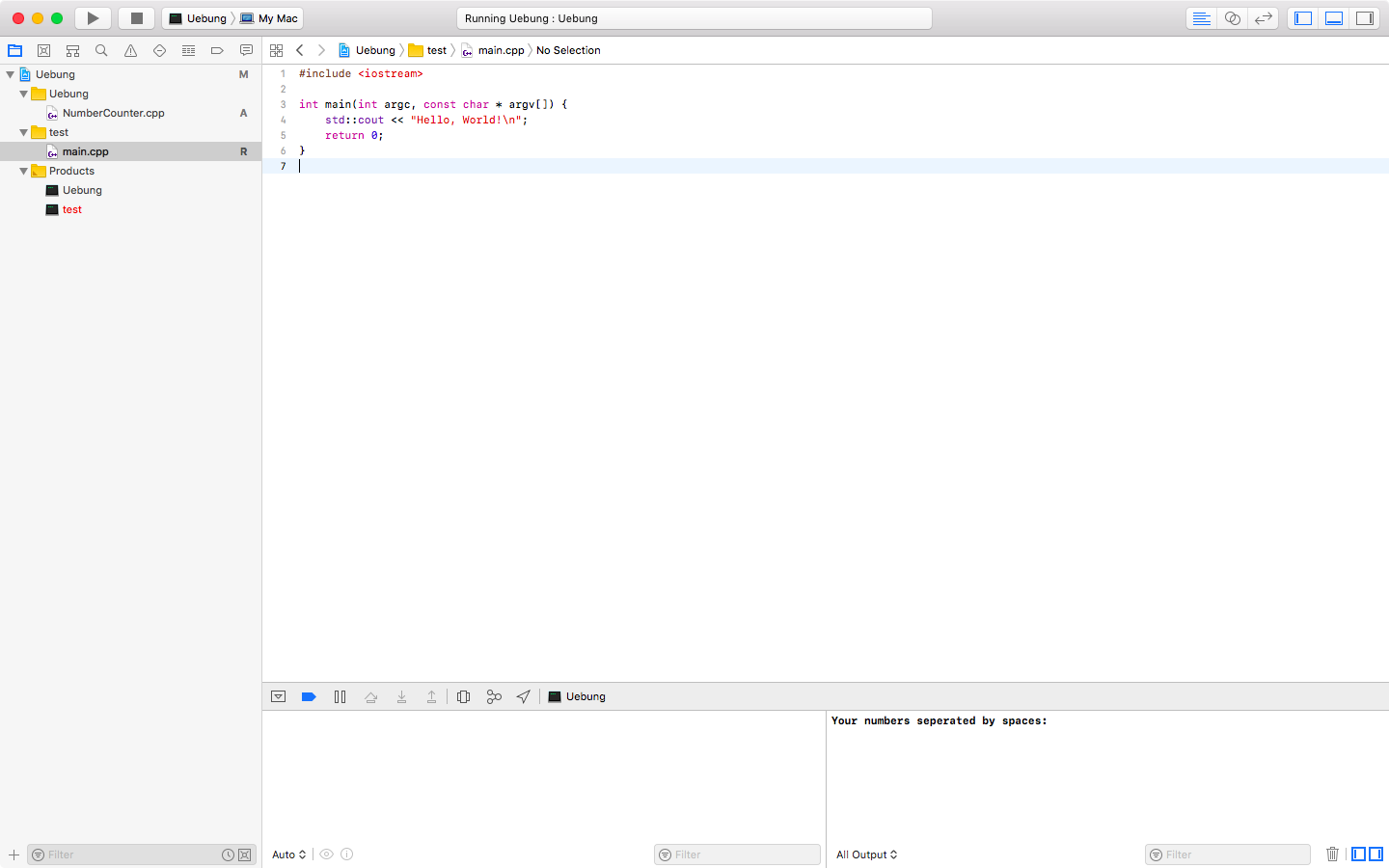Pause program execution
The width and height of the screenshot is (1389, 868).
point(340,696)
